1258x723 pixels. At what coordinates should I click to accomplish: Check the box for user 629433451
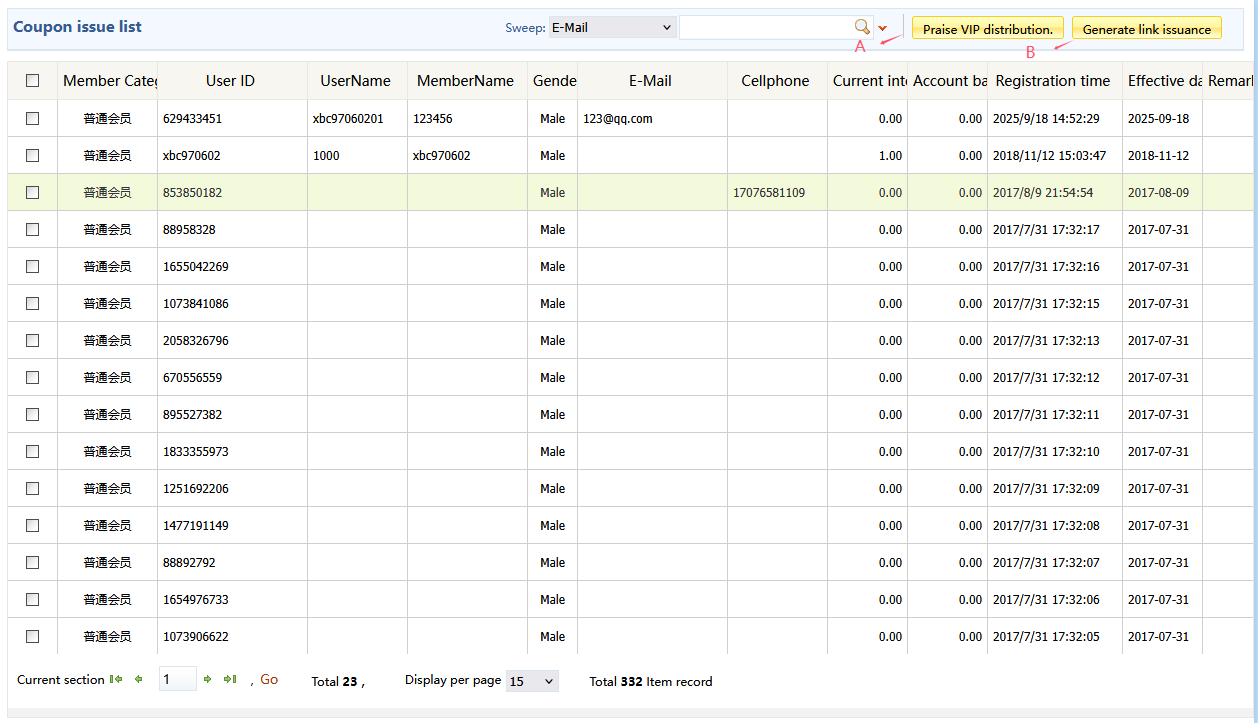[33, 118]
